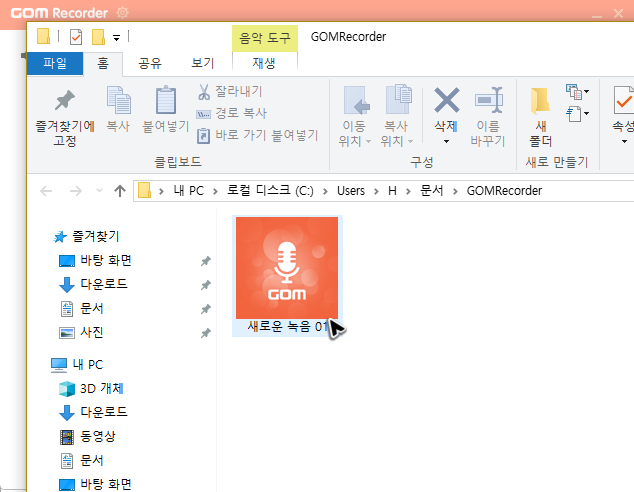Open GOM Recorder settings gear
The height and width of the screenshot is (492, 634).
click(x=123, y=13)
